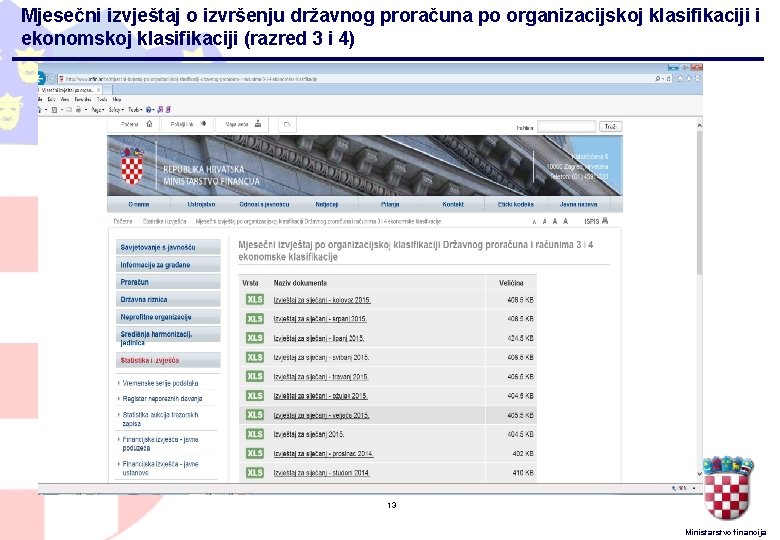780x540 pixels.
Task: Open the Pitanja navigation tab
Action: tap(390, 204)
